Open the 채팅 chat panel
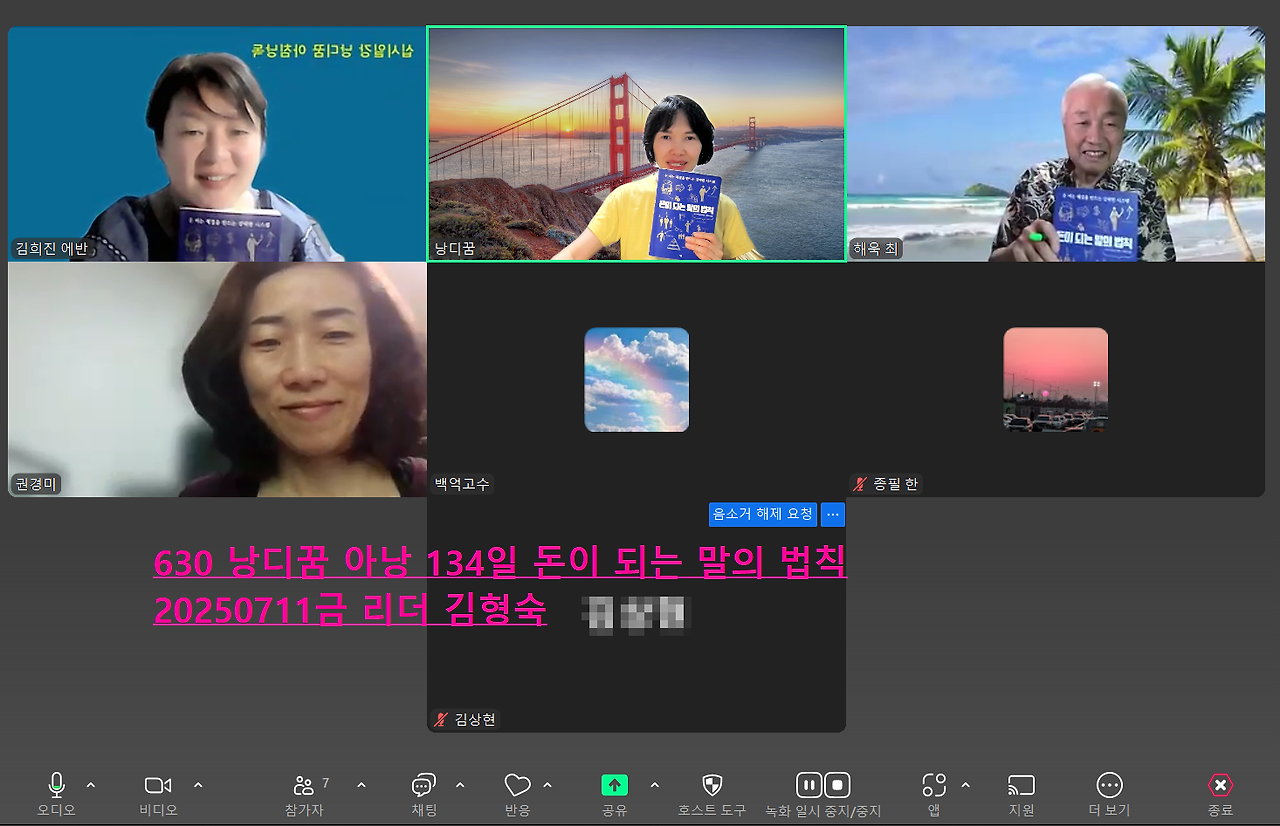 click(x=421, y=784)
